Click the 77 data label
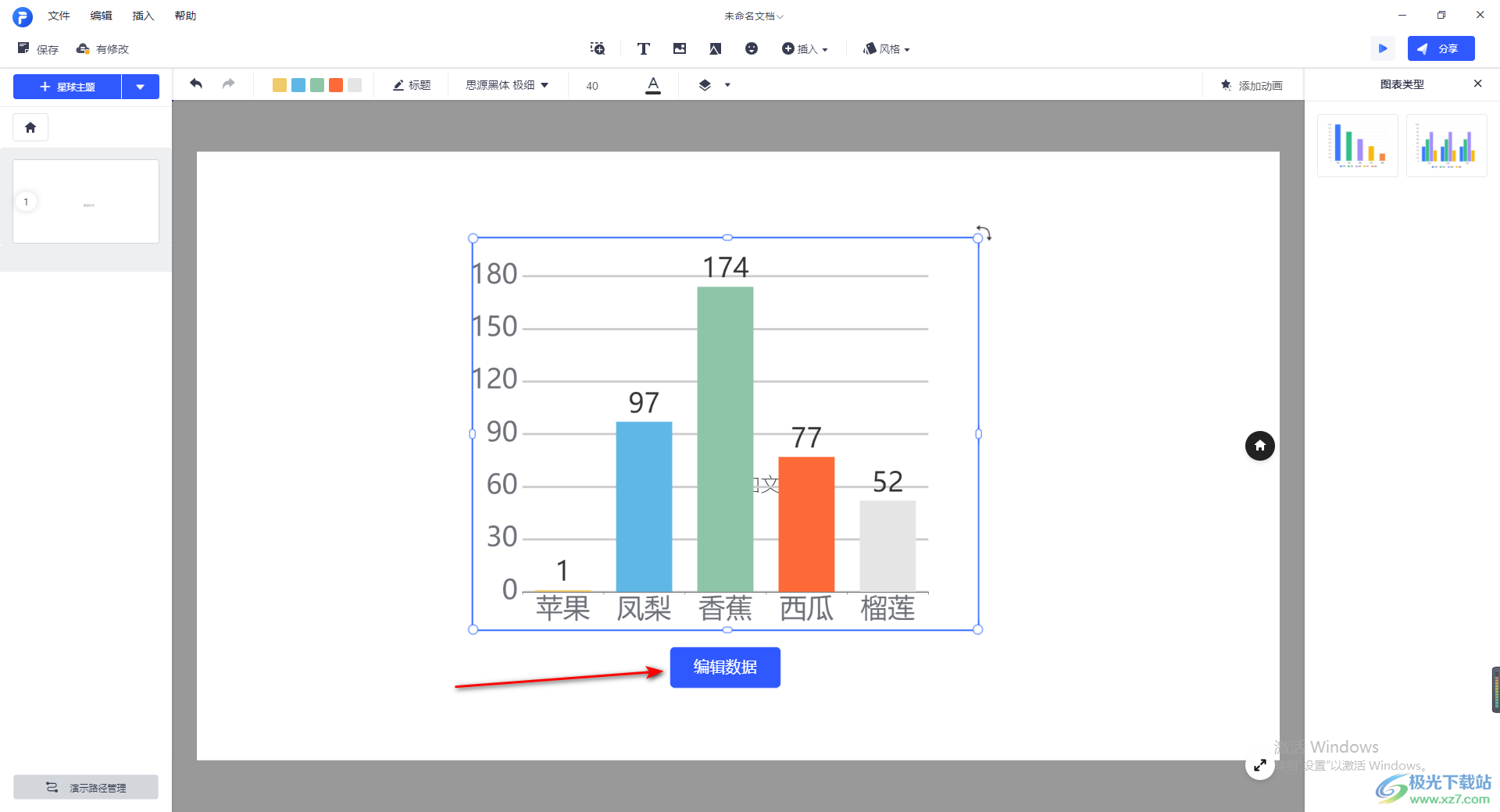This screenshot has height=812, width=1500. tap(806, 438)
